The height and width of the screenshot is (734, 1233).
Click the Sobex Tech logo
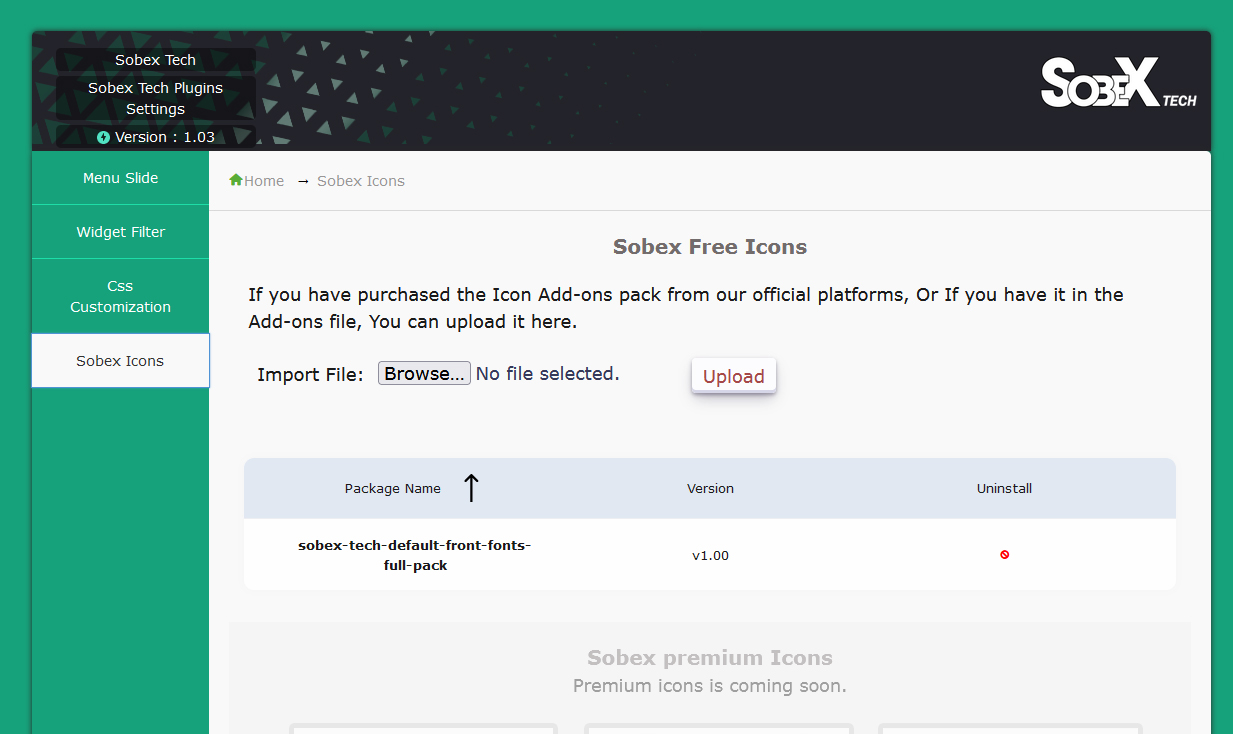click(x=1118, y=84)
